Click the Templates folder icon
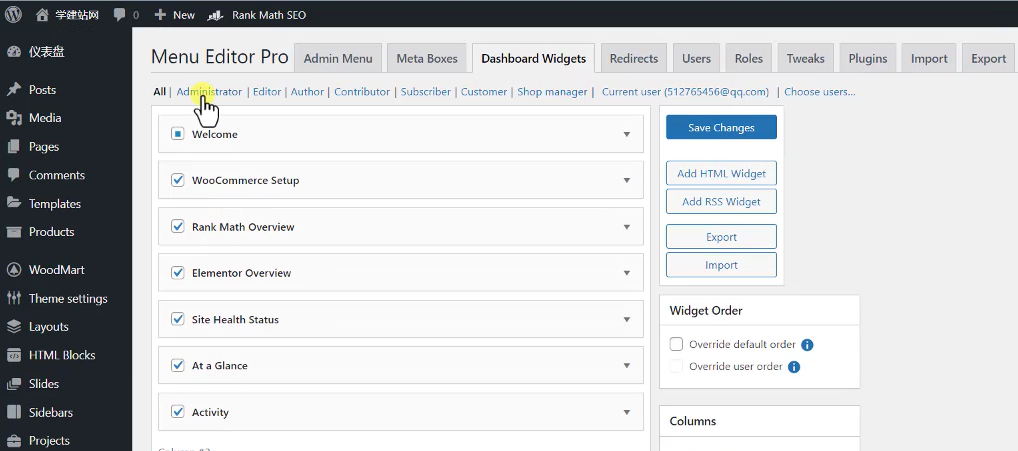The height and width of the screenshot is (451, 1018). pos(14,204)
